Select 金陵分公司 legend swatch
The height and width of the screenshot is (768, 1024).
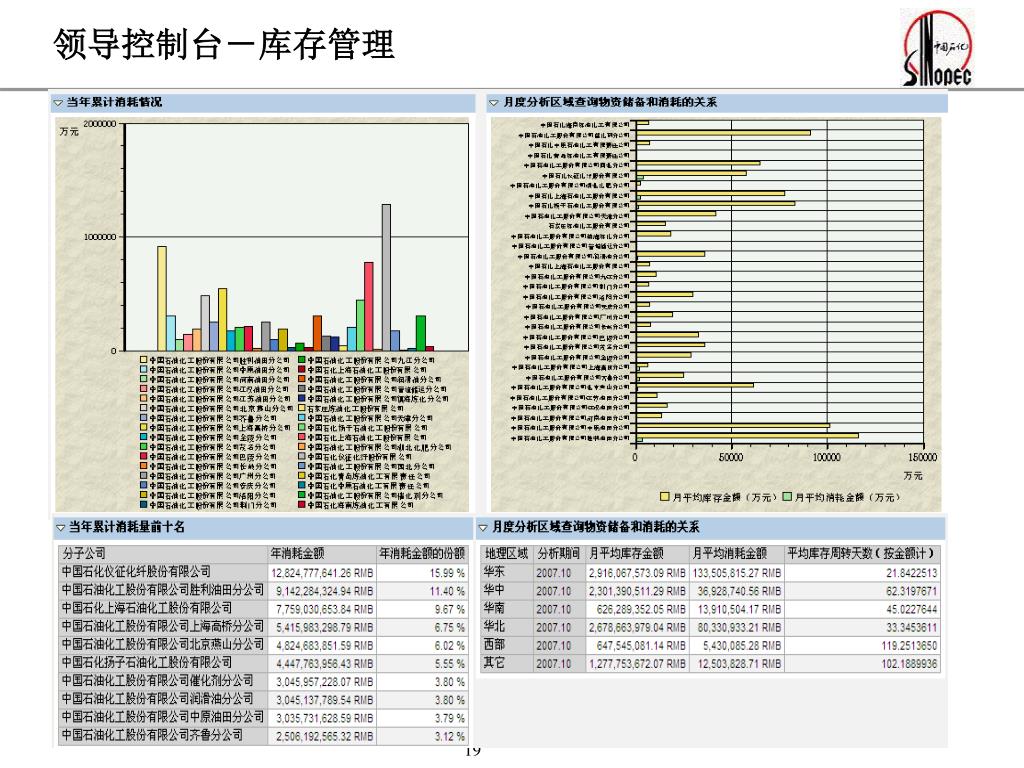pos(144,438)
